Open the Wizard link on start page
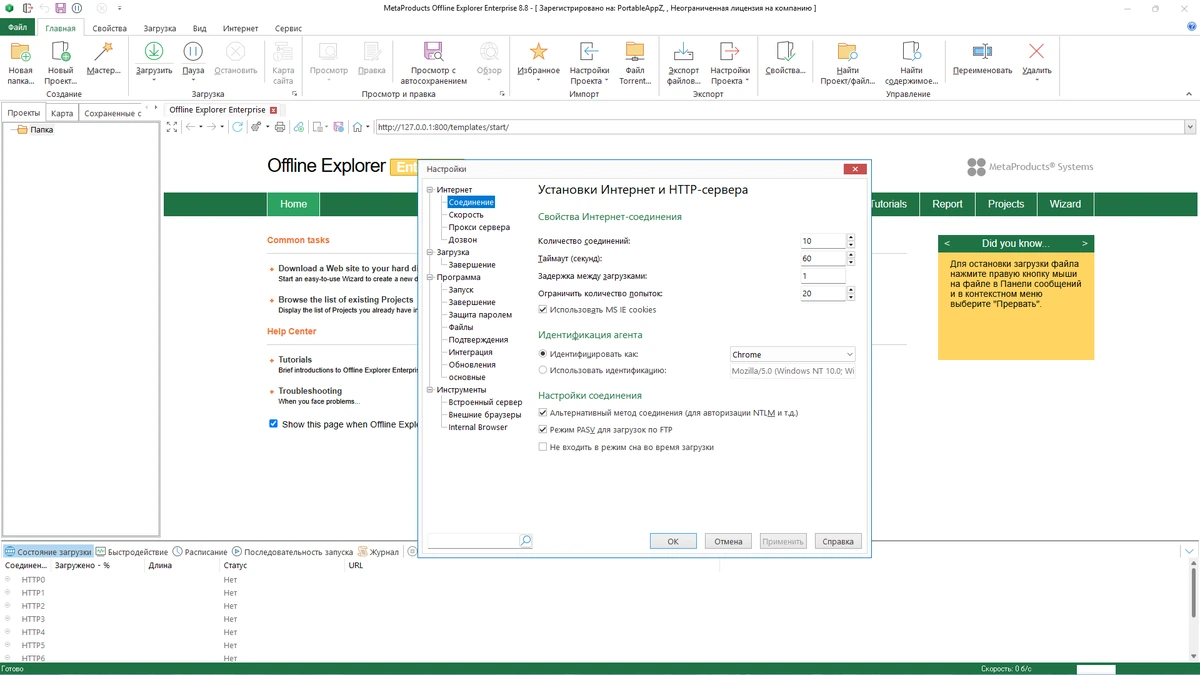The width and height of the screenshot is (1200, 675). [1065, 204]
